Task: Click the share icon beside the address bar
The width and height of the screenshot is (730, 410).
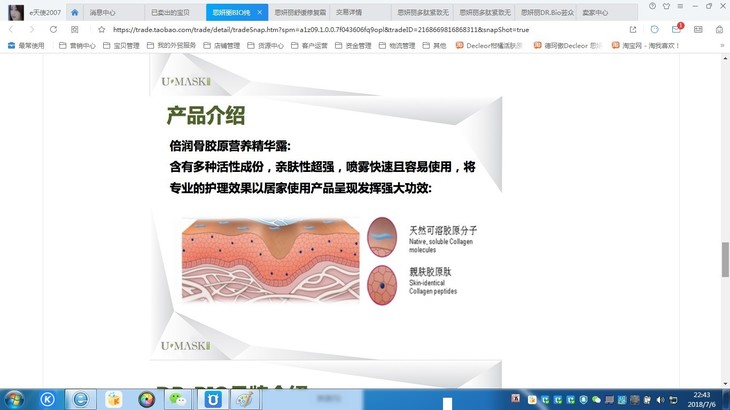Action: (632, 30)
